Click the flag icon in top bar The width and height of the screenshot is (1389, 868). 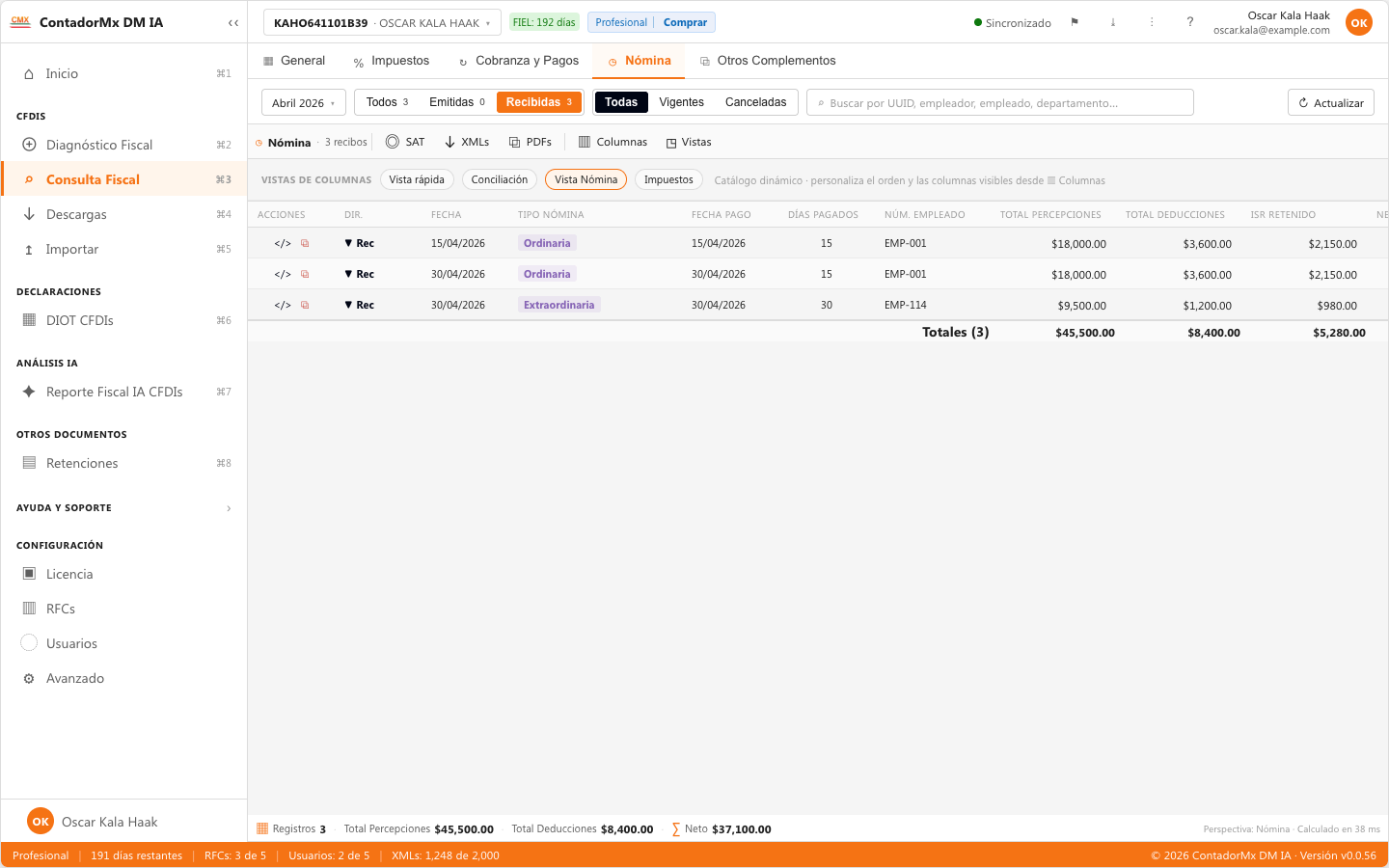click(1075, 22)
